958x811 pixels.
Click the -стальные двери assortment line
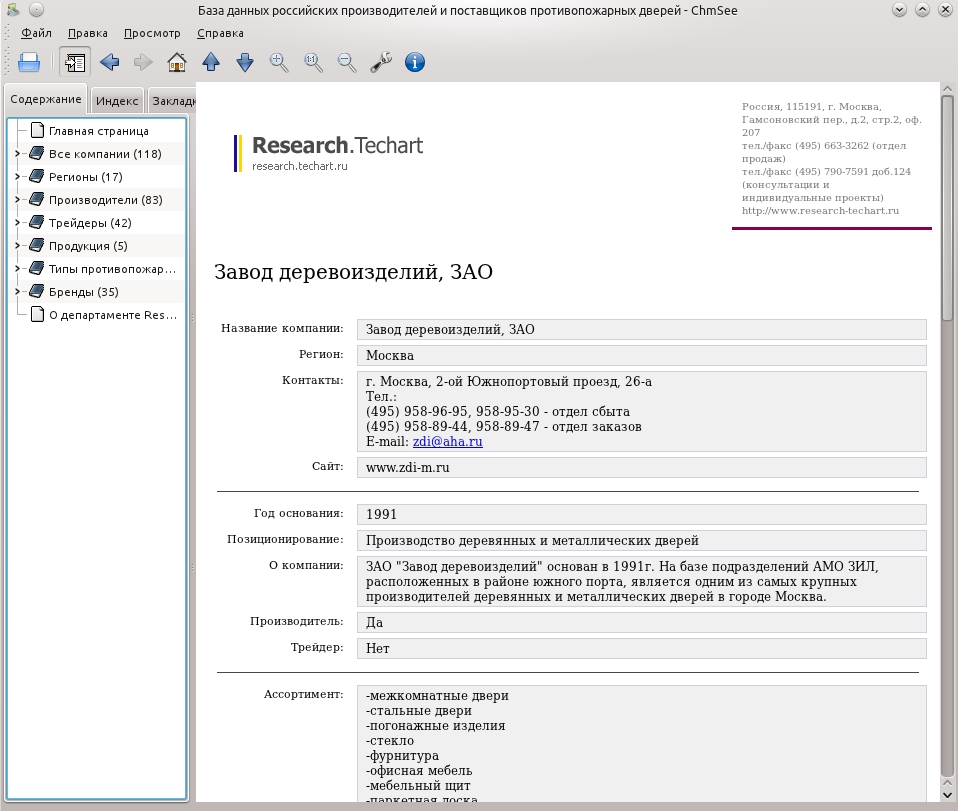click(419, 711)
